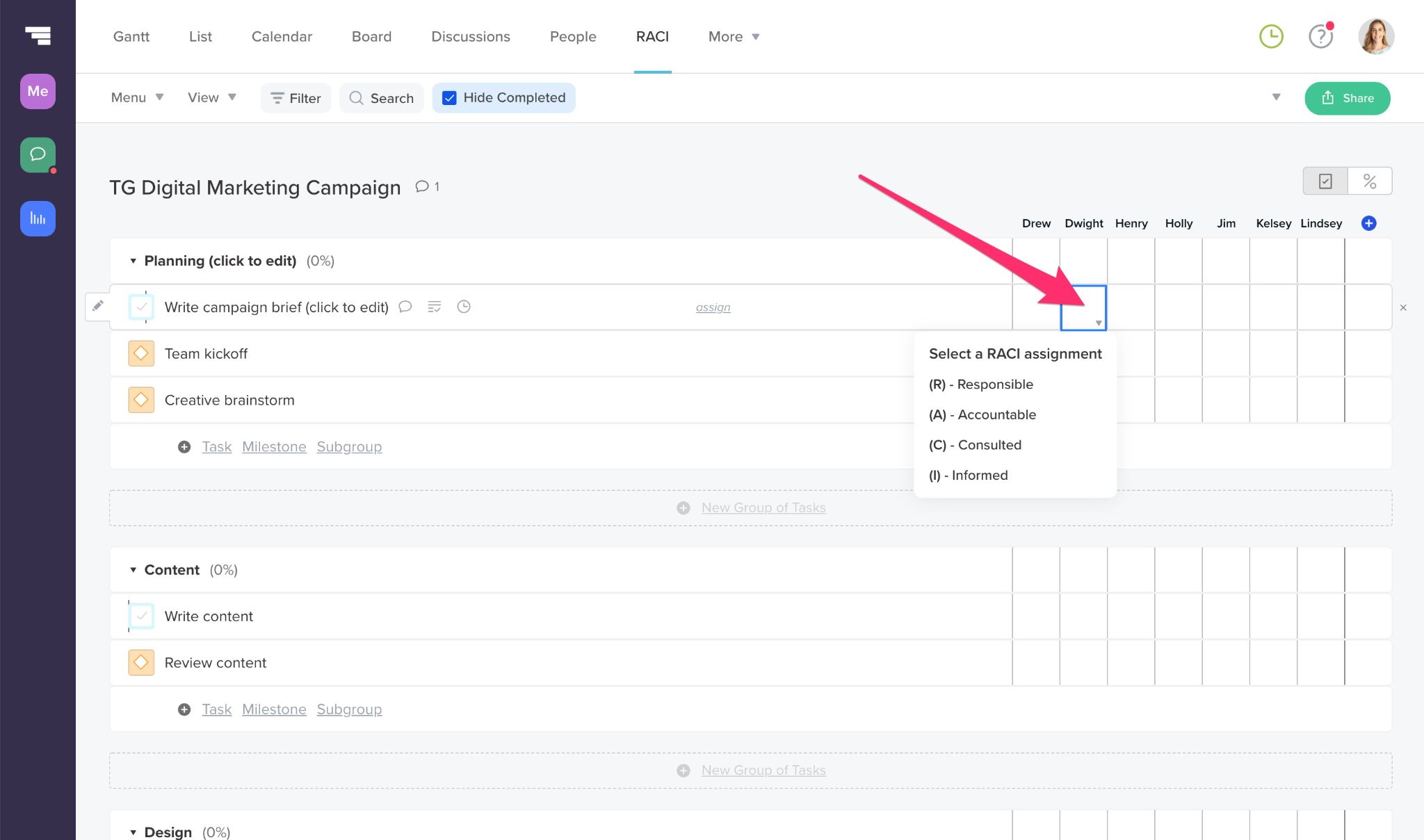The image size is (1424, 840).
Task: Expand the More tab dropdown
Action: 734,36
